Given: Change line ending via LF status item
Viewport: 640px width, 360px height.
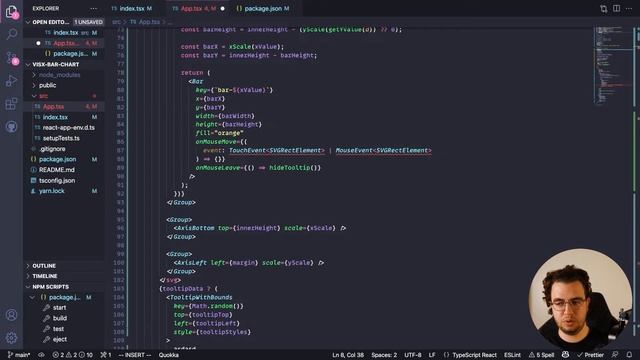Looking at the screenshot, I should click(x=432, y=355).
